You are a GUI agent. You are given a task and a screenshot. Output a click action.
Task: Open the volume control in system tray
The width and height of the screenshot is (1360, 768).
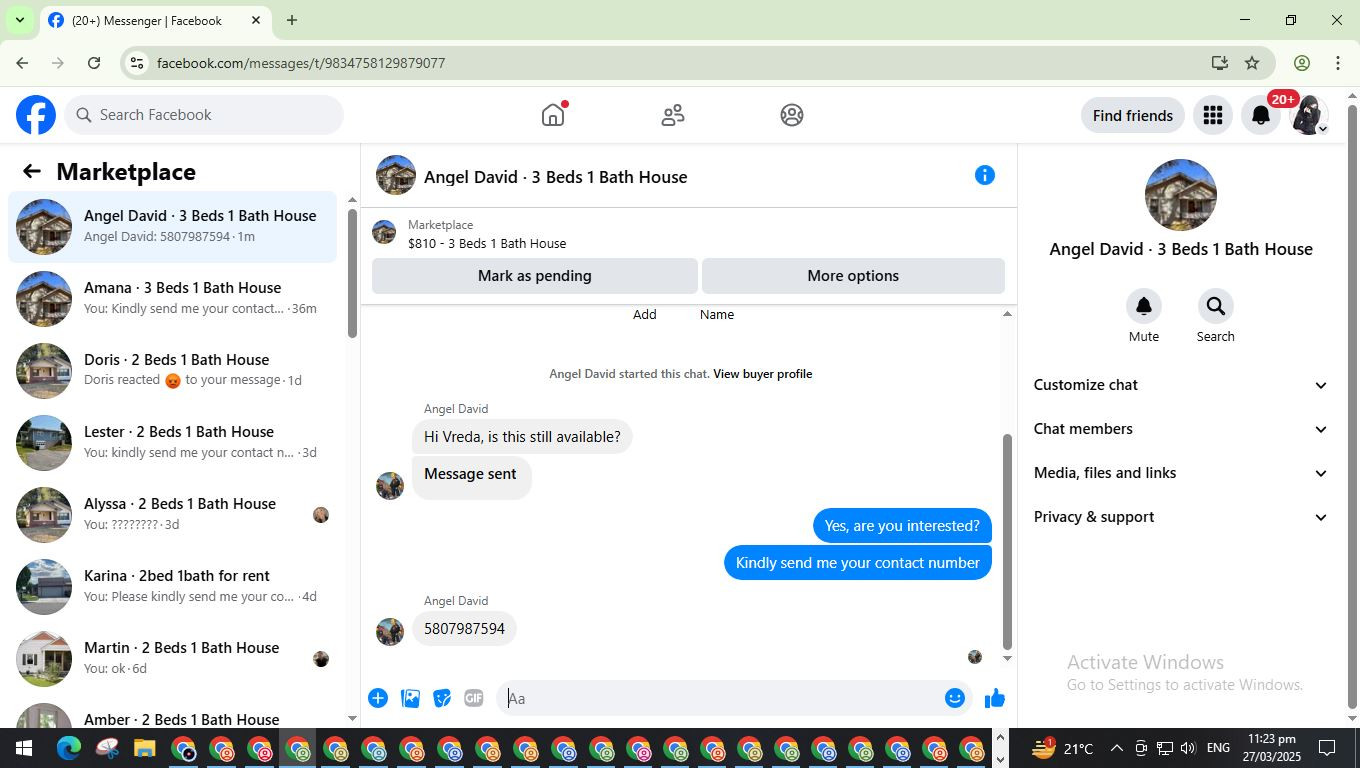pos(1188,748)
